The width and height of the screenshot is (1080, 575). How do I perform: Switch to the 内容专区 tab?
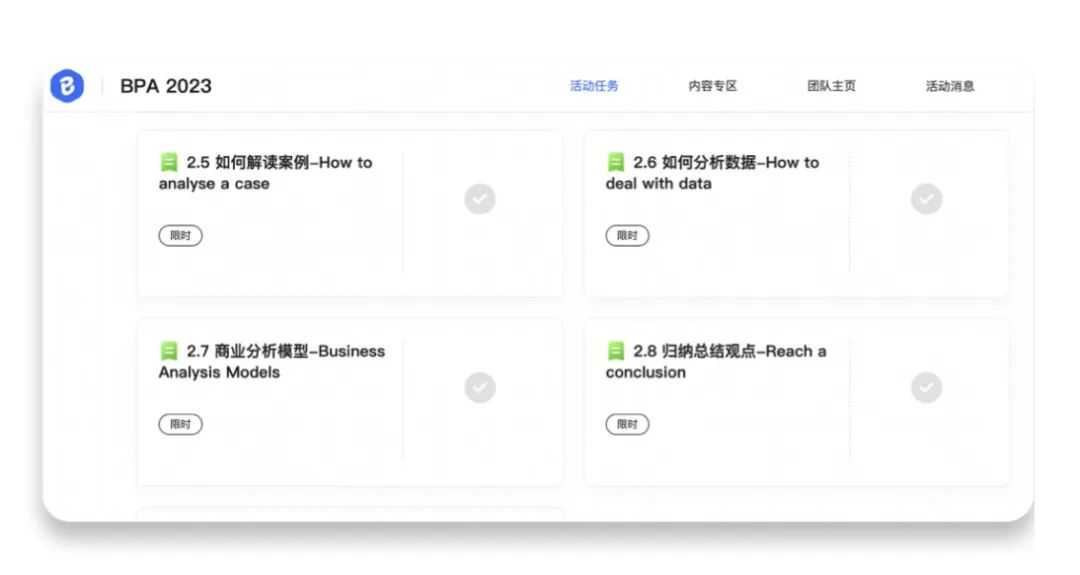(713, 86)
